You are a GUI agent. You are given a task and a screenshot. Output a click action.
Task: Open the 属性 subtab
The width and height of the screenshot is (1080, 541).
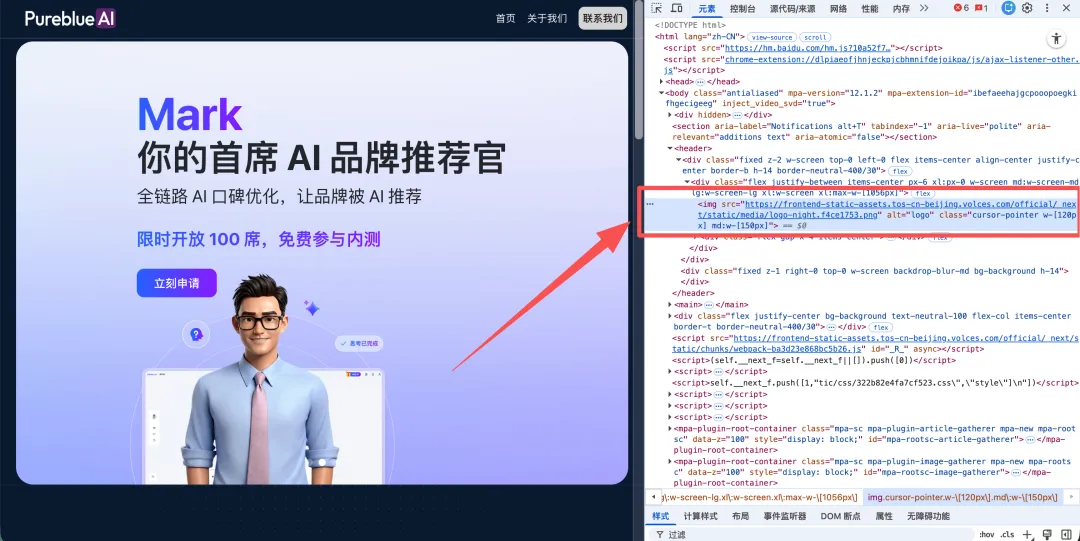[884, 516]
